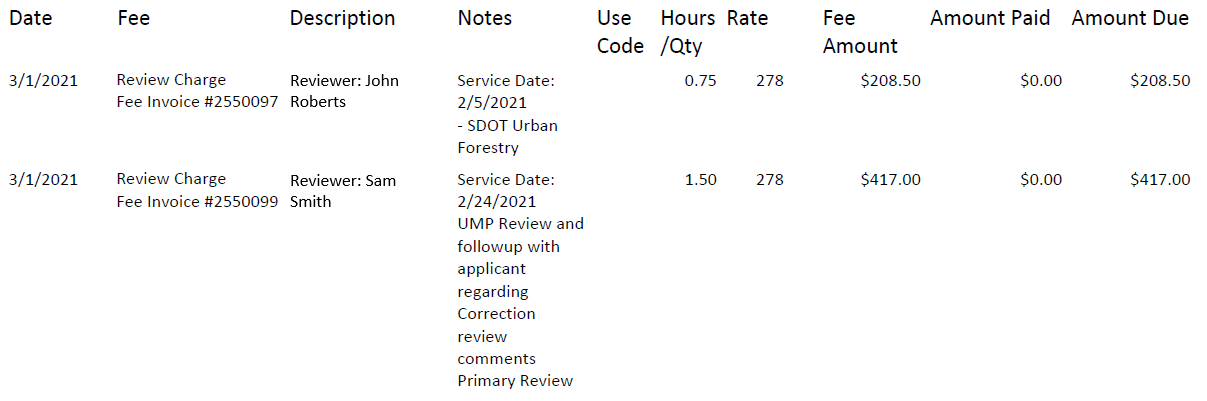Select the 1.50 hours value
Viewport: 1207px width, 401px height.
[x=700, y=180]
